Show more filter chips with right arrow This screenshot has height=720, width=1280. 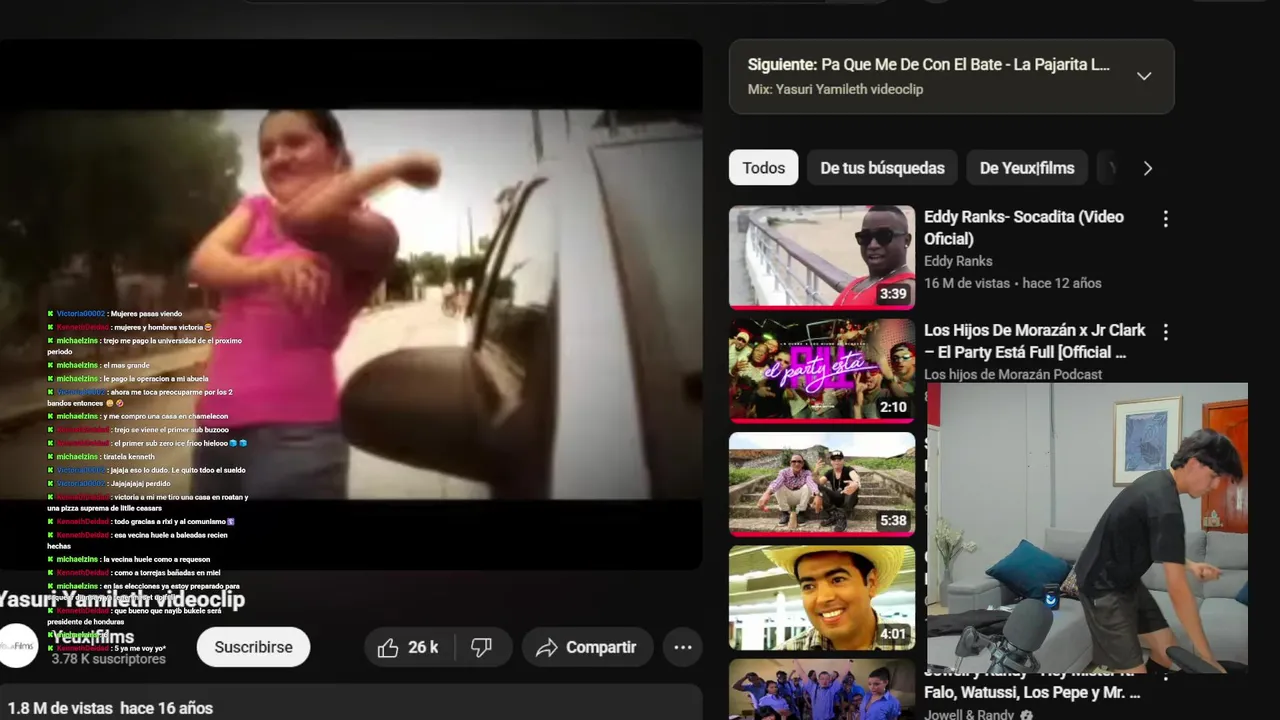[1147, 168]
